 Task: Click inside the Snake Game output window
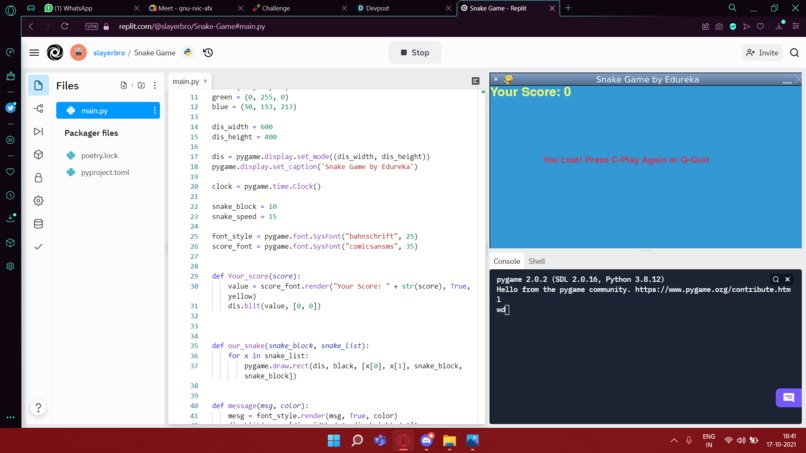[645, 167]
